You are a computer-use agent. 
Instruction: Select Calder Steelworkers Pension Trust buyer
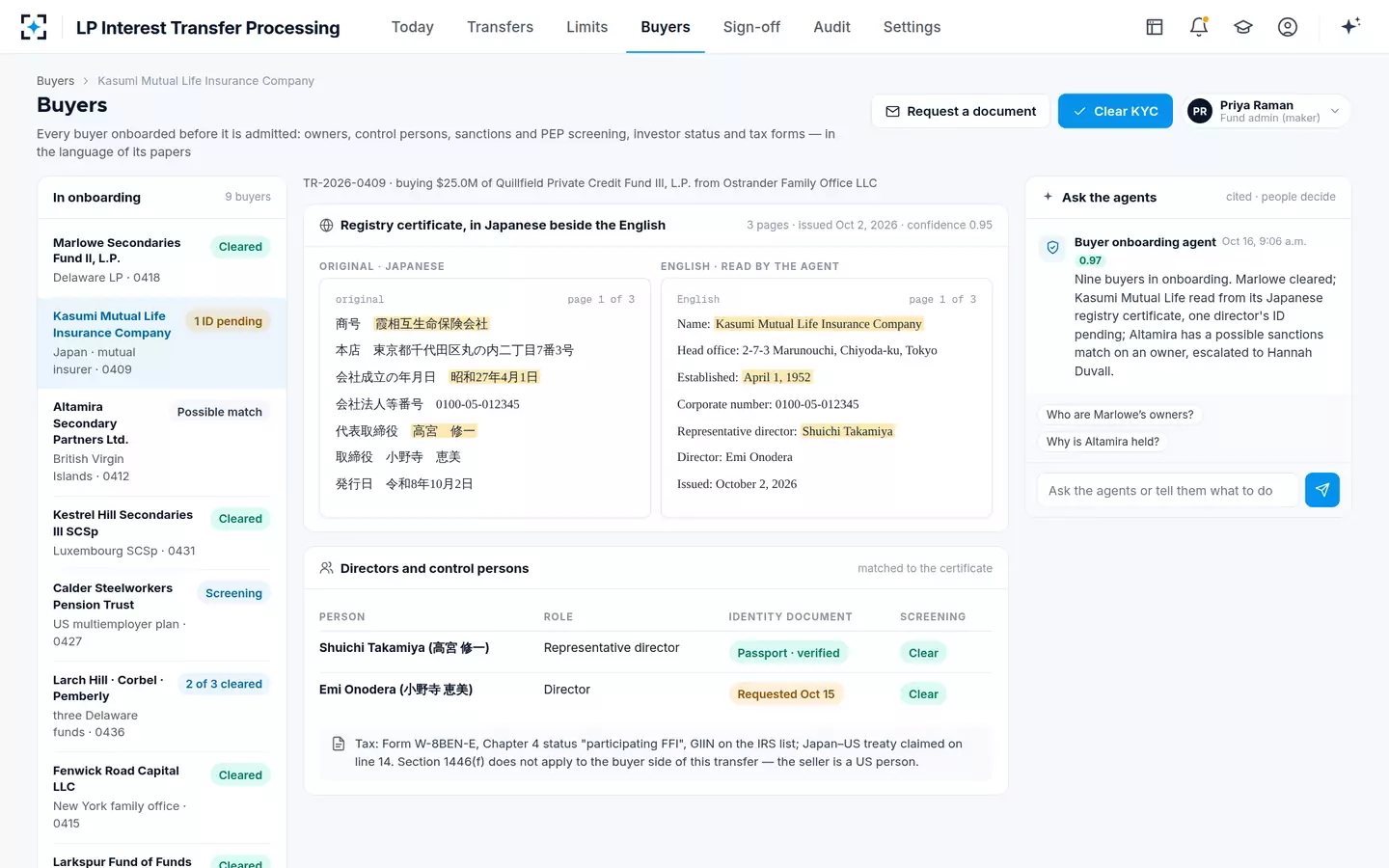pos(162,614)
